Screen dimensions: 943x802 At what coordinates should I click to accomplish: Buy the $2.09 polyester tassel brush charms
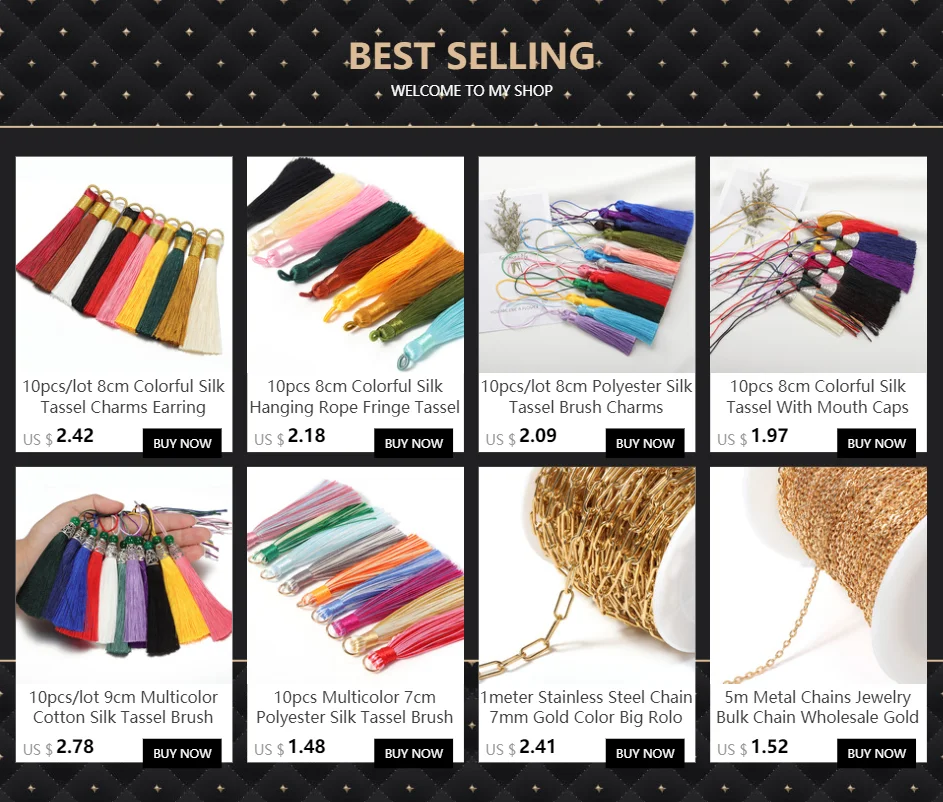645,443
